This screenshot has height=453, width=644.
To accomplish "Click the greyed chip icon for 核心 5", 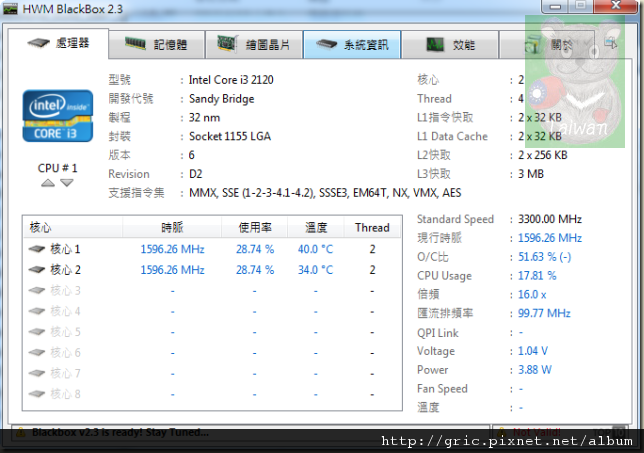I will tap(37, 332).
